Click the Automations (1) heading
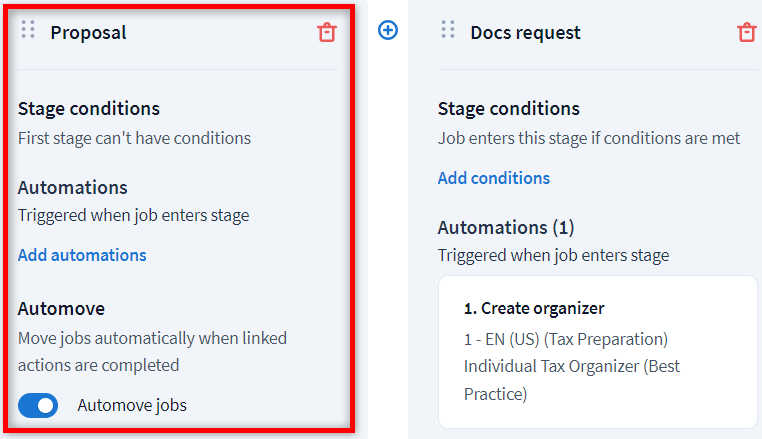 (x=506, y=227)
